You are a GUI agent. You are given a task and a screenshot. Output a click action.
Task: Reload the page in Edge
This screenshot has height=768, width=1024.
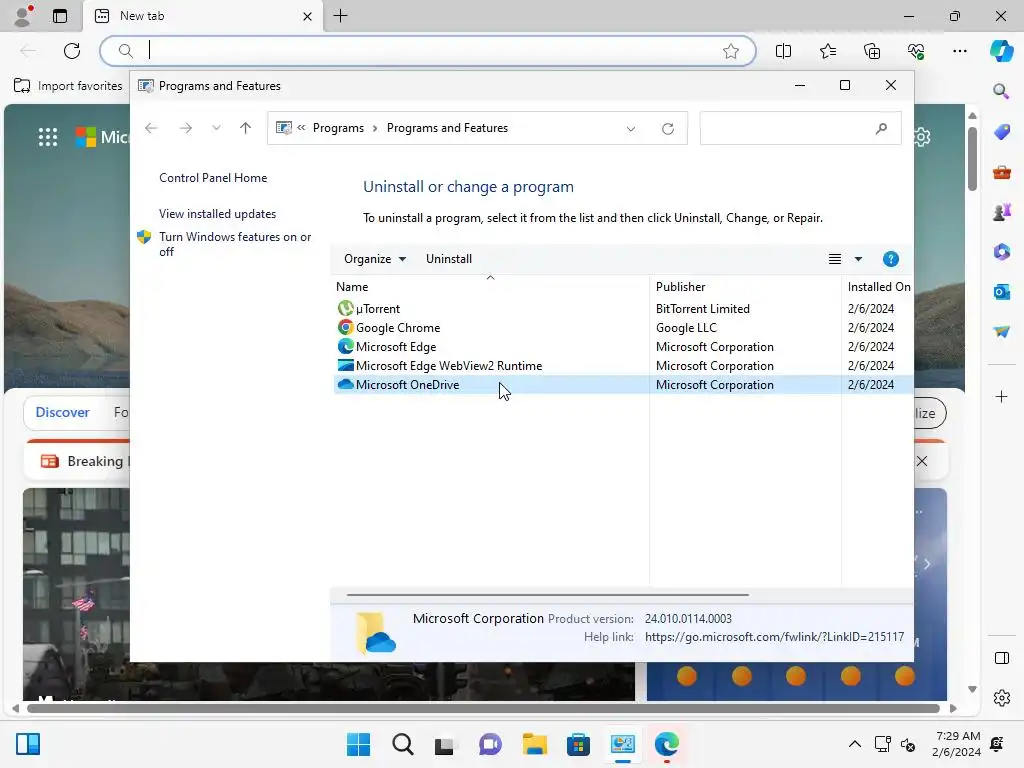click(x=72, y=51)
